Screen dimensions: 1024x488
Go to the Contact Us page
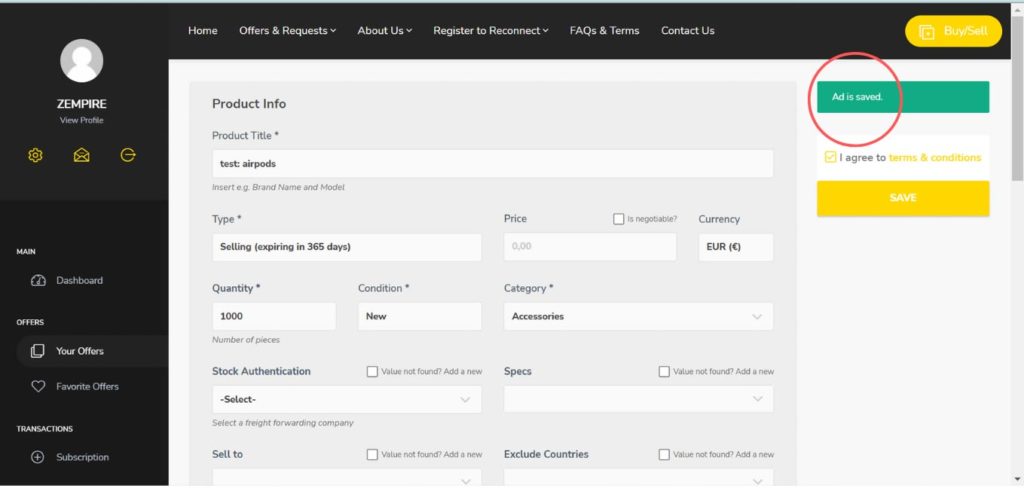(x=687, y=31)
